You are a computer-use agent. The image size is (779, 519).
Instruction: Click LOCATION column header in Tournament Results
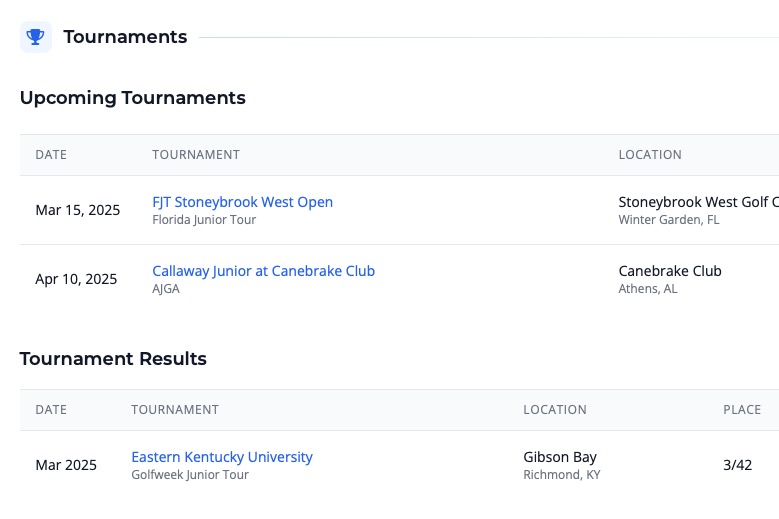(x=555, y=410)
